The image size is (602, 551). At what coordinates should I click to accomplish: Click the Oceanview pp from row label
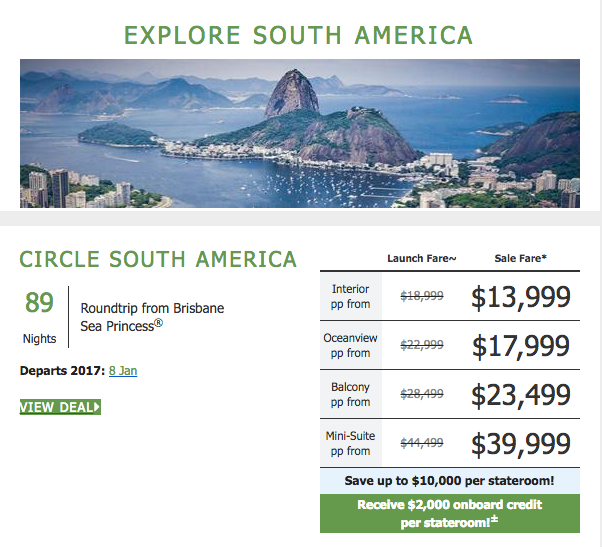351,345
